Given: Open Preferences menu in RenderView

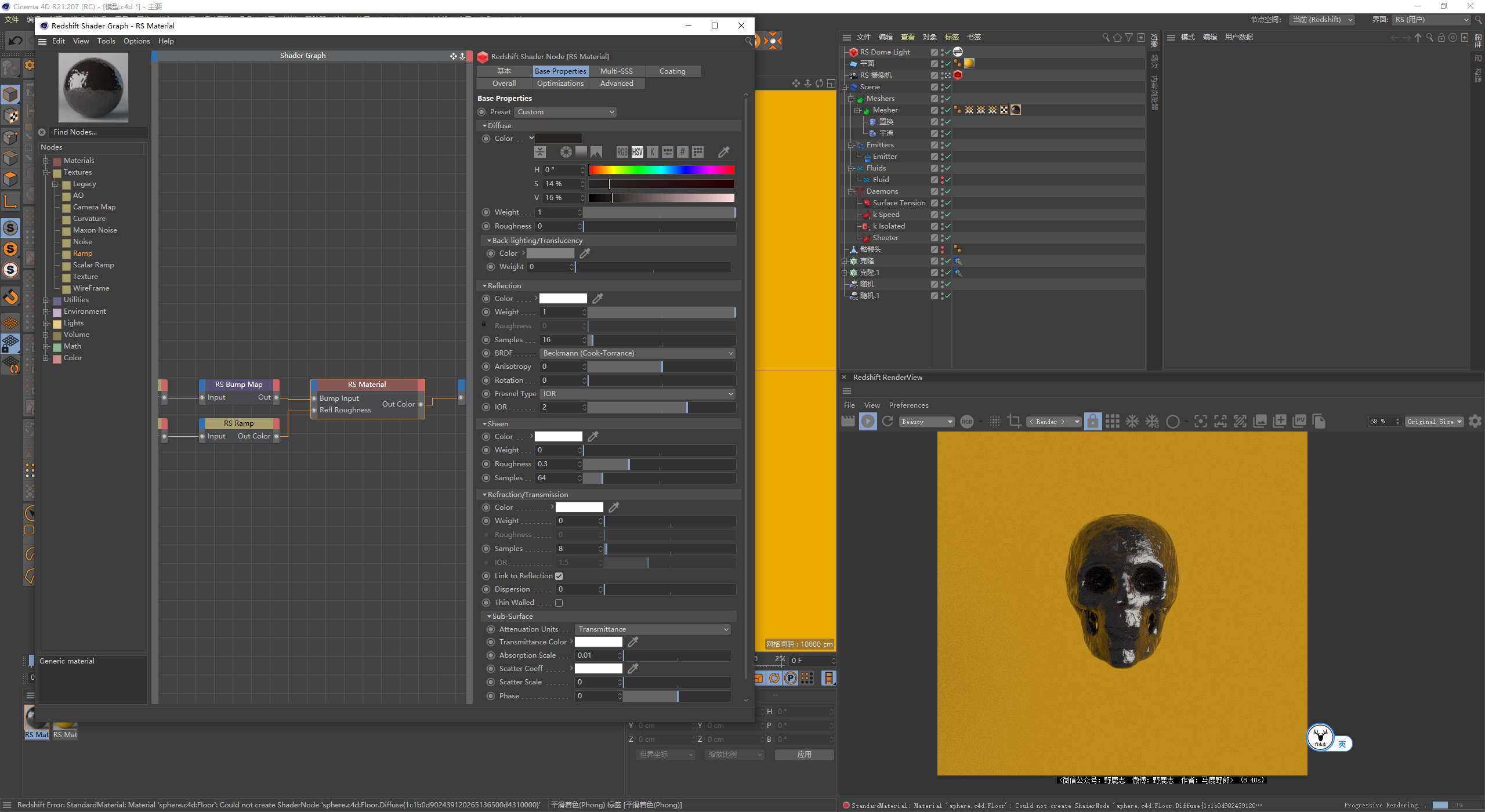Looking at the screenshot, I should [908, 405].
